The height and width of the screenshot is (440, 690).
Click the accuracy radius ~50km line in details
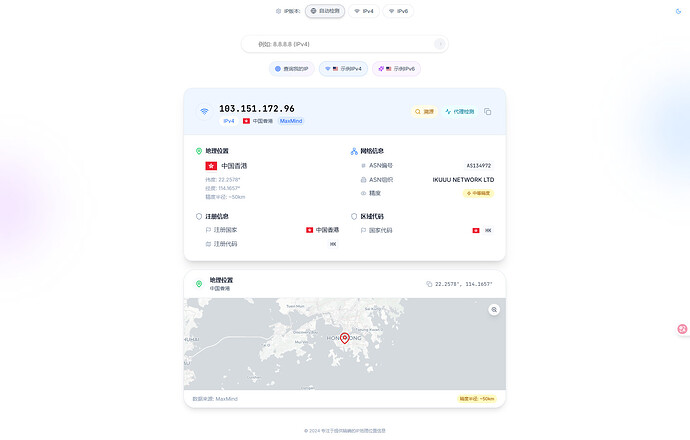click(x=225, y=197)
